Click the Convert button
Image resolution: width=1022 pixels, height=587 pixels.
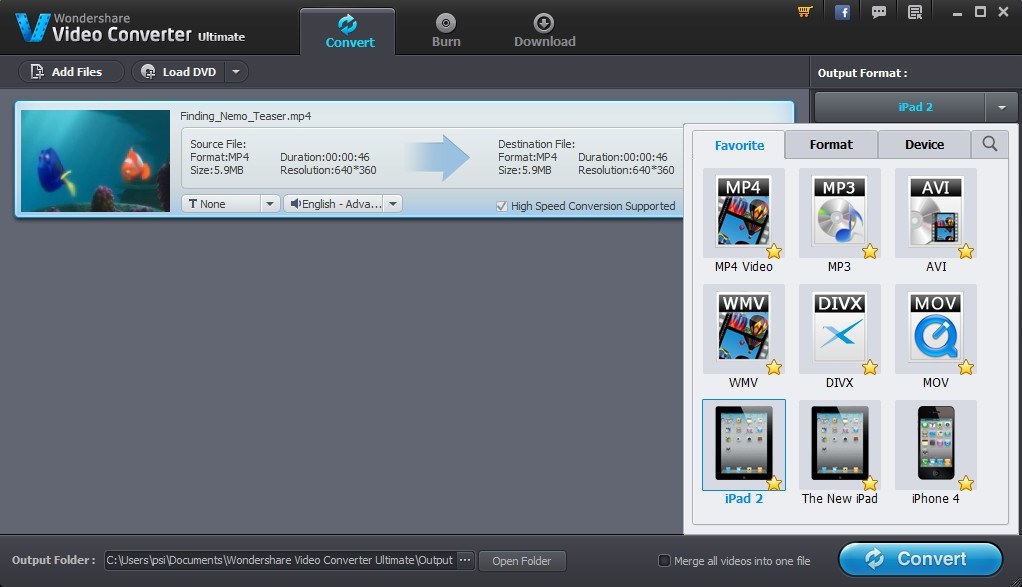[919, 559]
